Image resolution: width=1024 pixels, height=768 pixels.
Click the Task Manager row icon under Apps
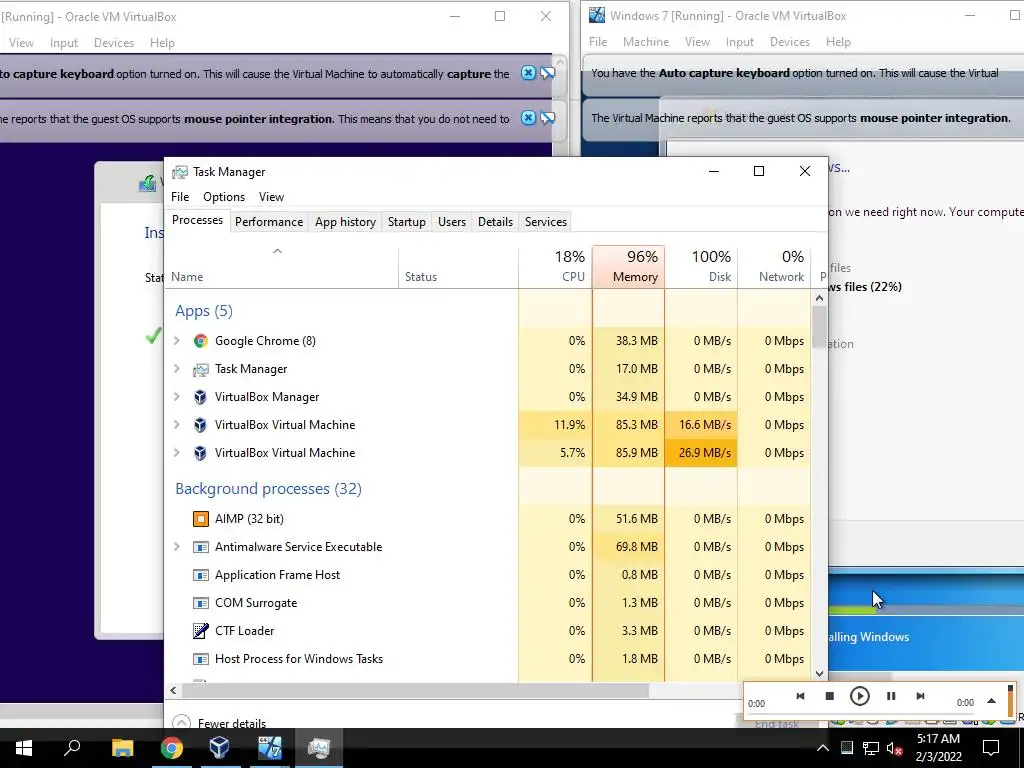(200, 370)
